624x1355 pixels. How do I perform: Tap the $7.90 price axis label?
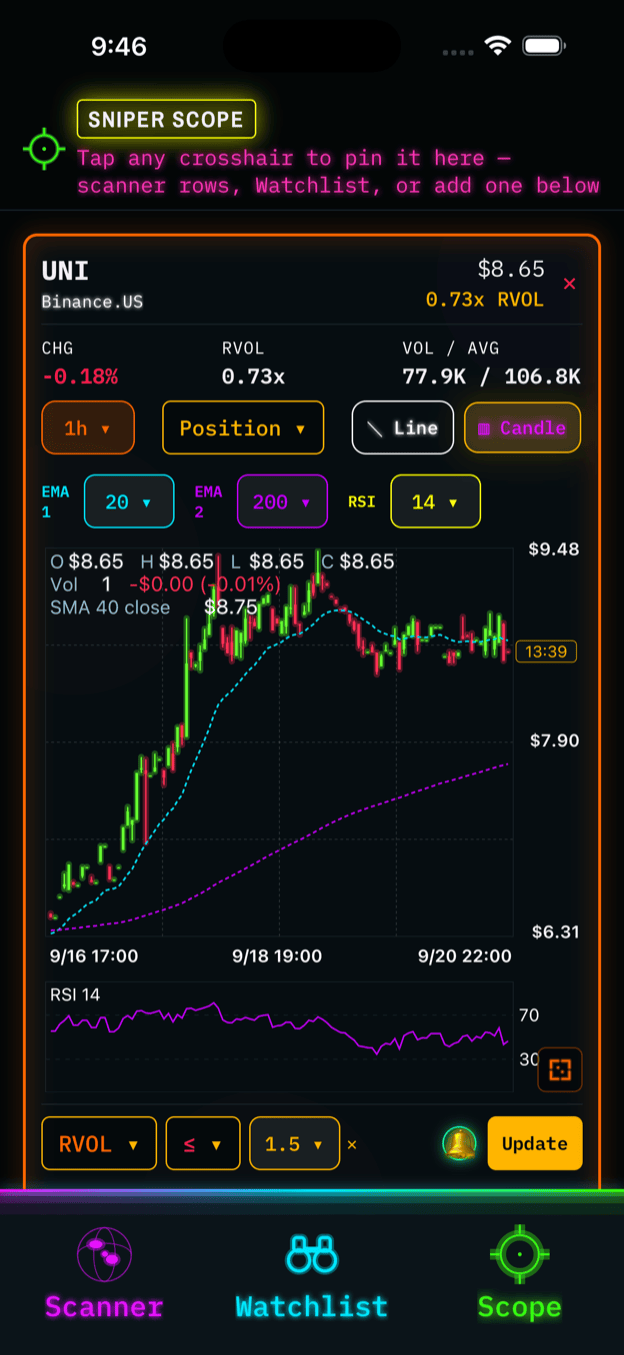click(x=555, y=740)
